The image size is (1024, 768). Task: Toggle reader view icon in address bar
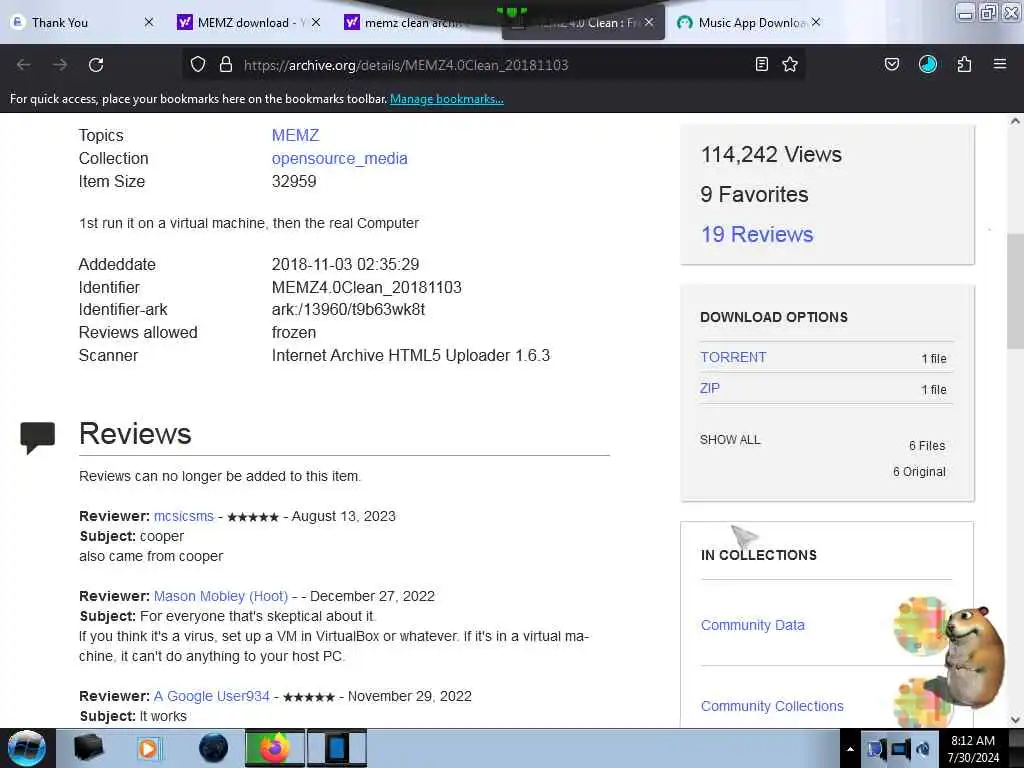click(x=761, y=64)
